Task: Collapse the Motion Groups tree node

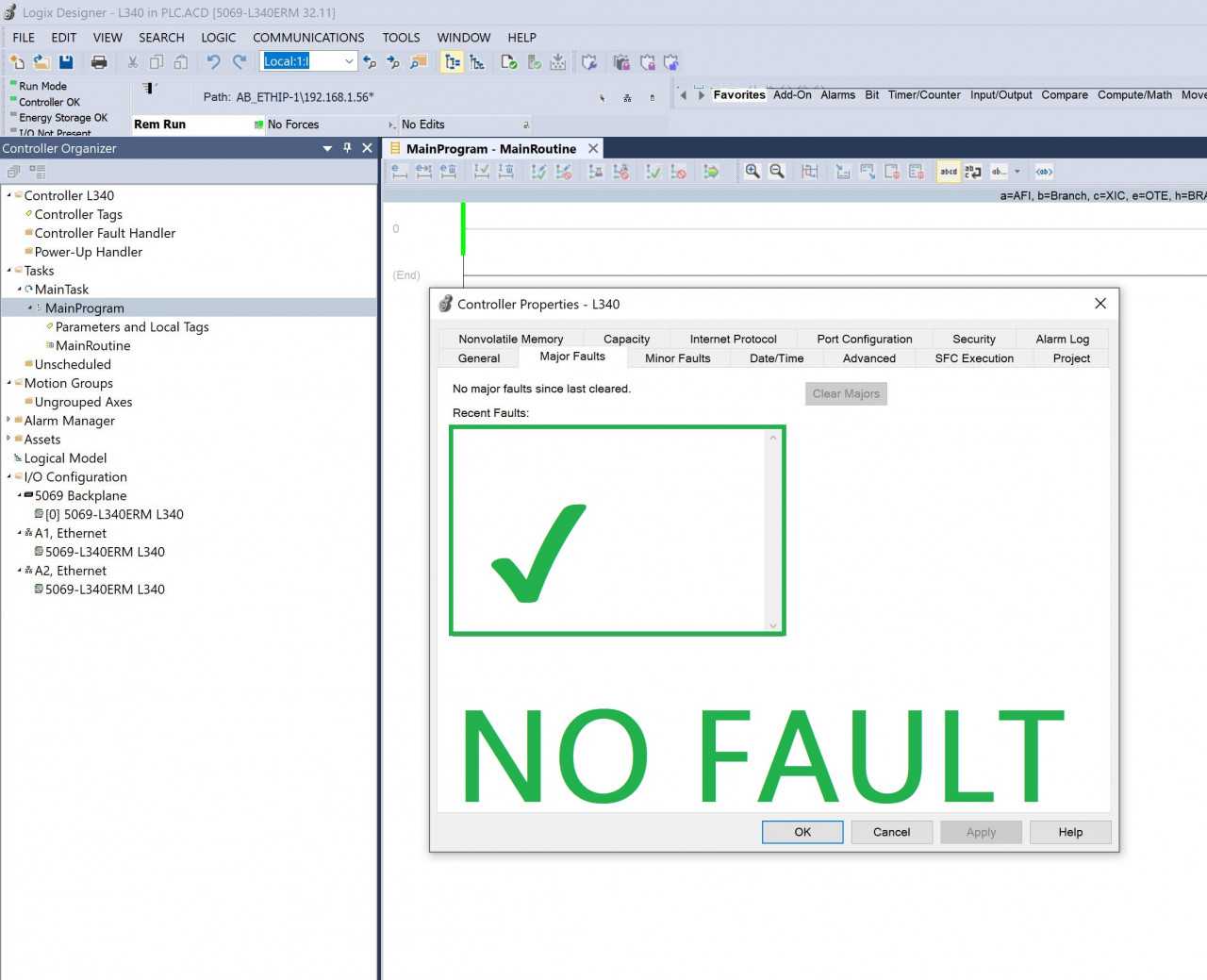Action: [x=8, y=383]
